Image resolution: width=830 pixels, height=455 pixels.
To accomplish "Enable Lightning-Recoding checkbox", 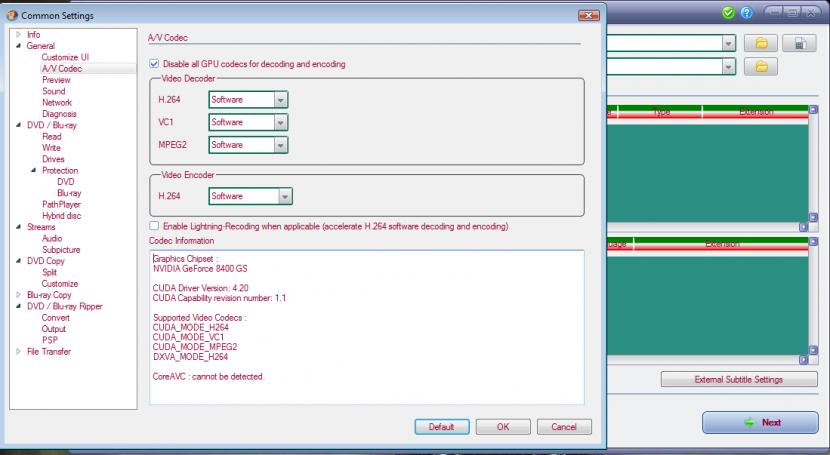I will [154, 227].
